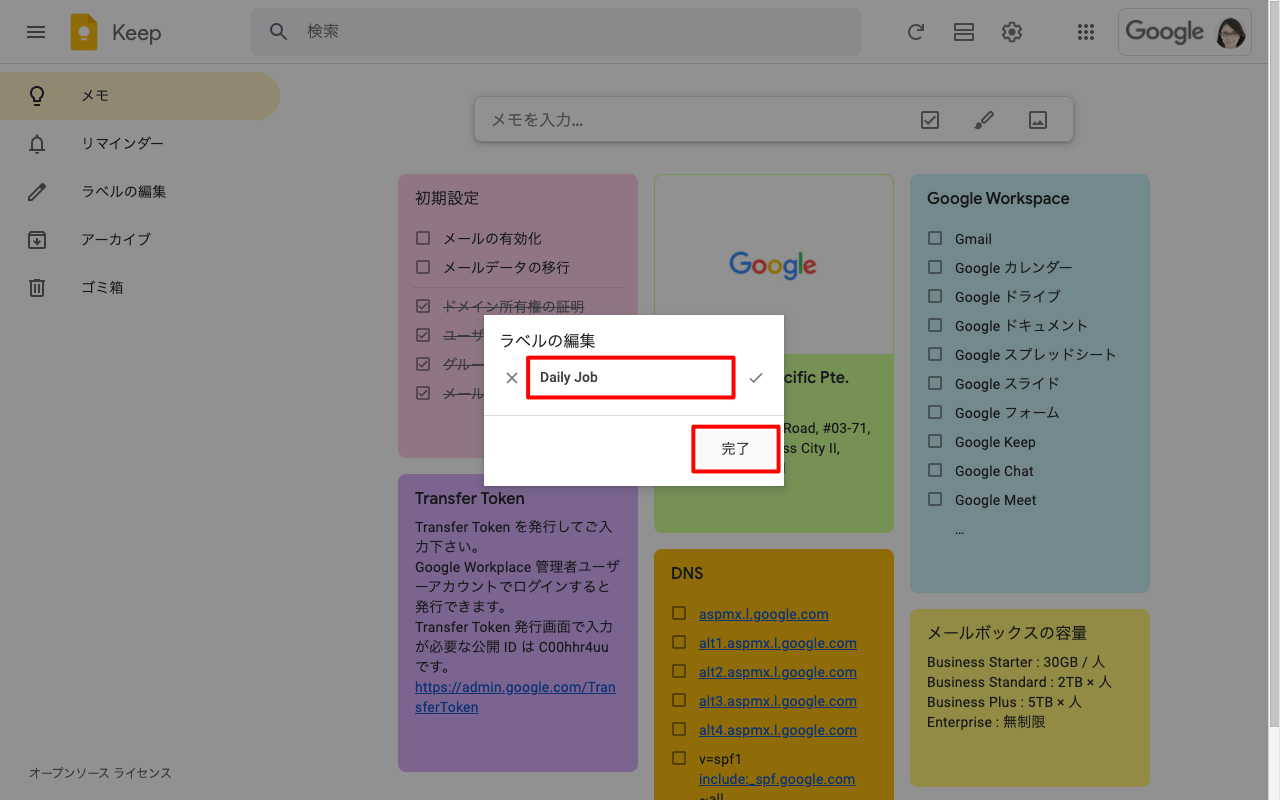This screenshot has height=800, width=1280.
Task: Open the alt4.aspmx.l.google.com link
Action: coord(778,730)
